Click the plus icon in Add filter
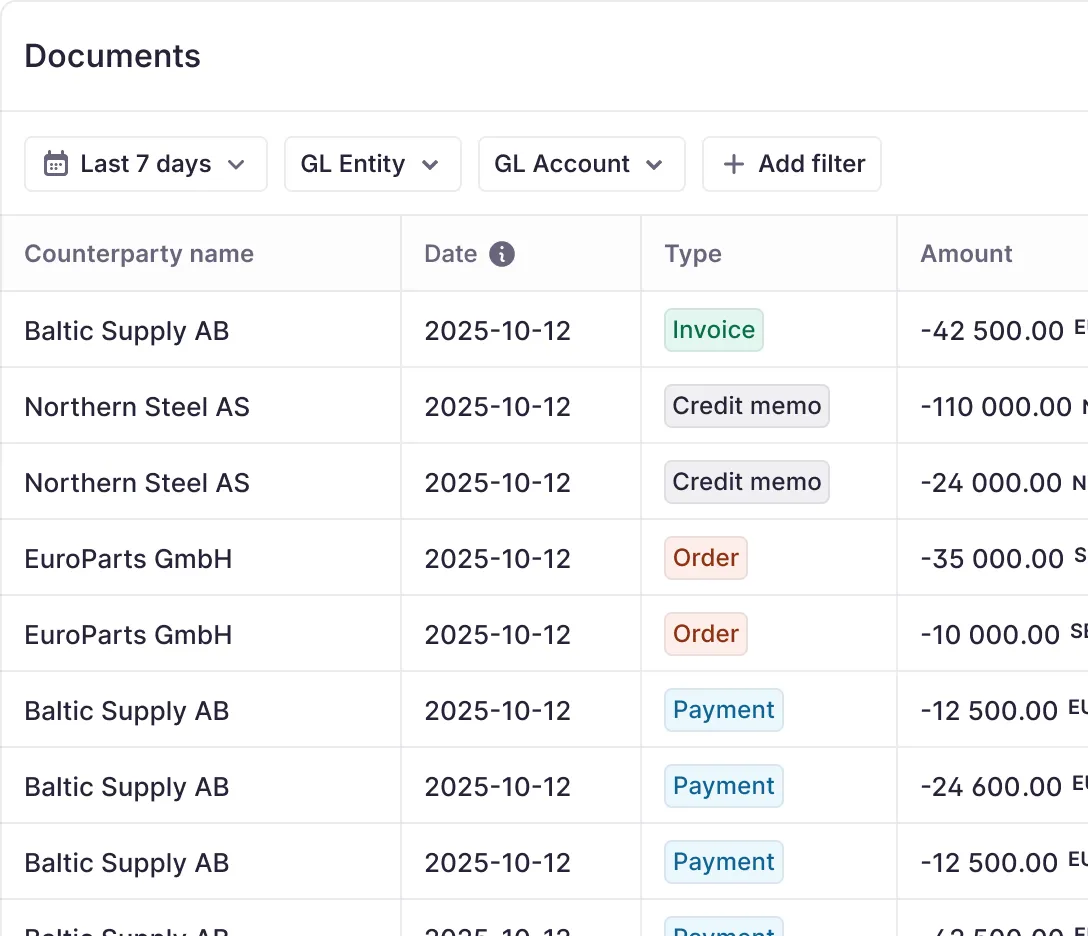The height and width of the screenshot is (936, 1088). coord(734,164)
